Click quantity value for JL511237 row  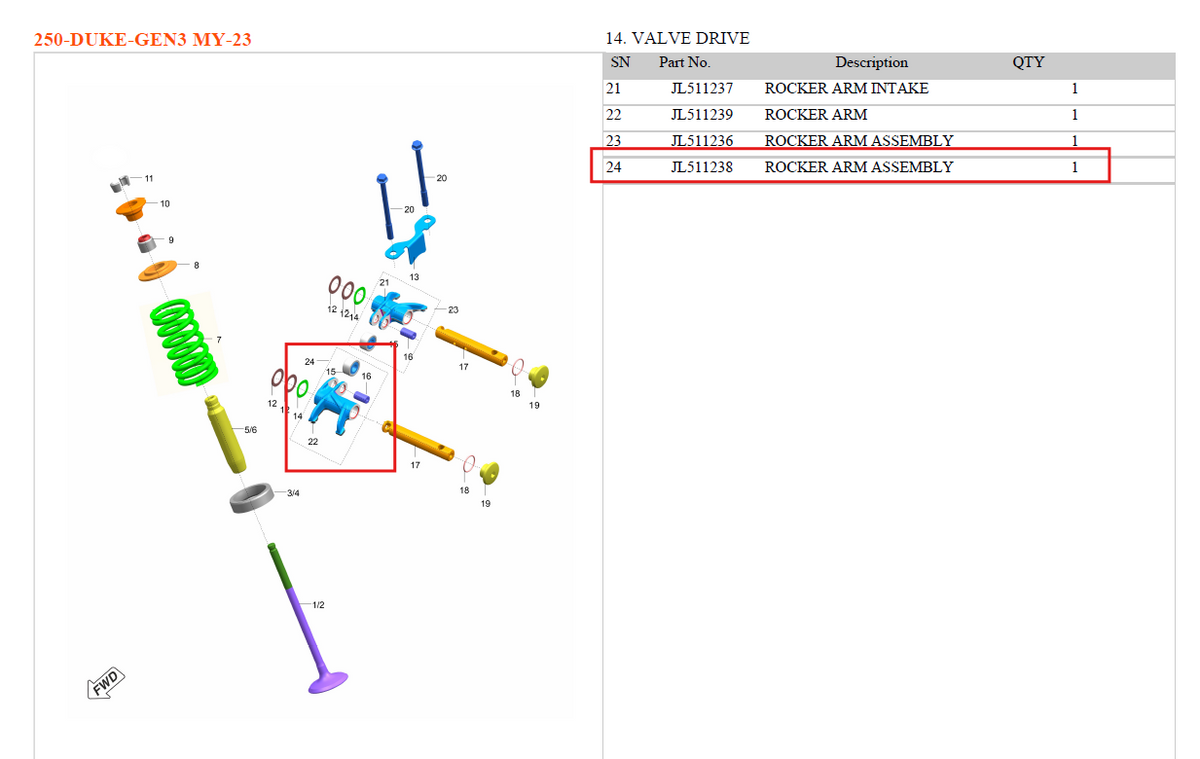[1075, 88]
